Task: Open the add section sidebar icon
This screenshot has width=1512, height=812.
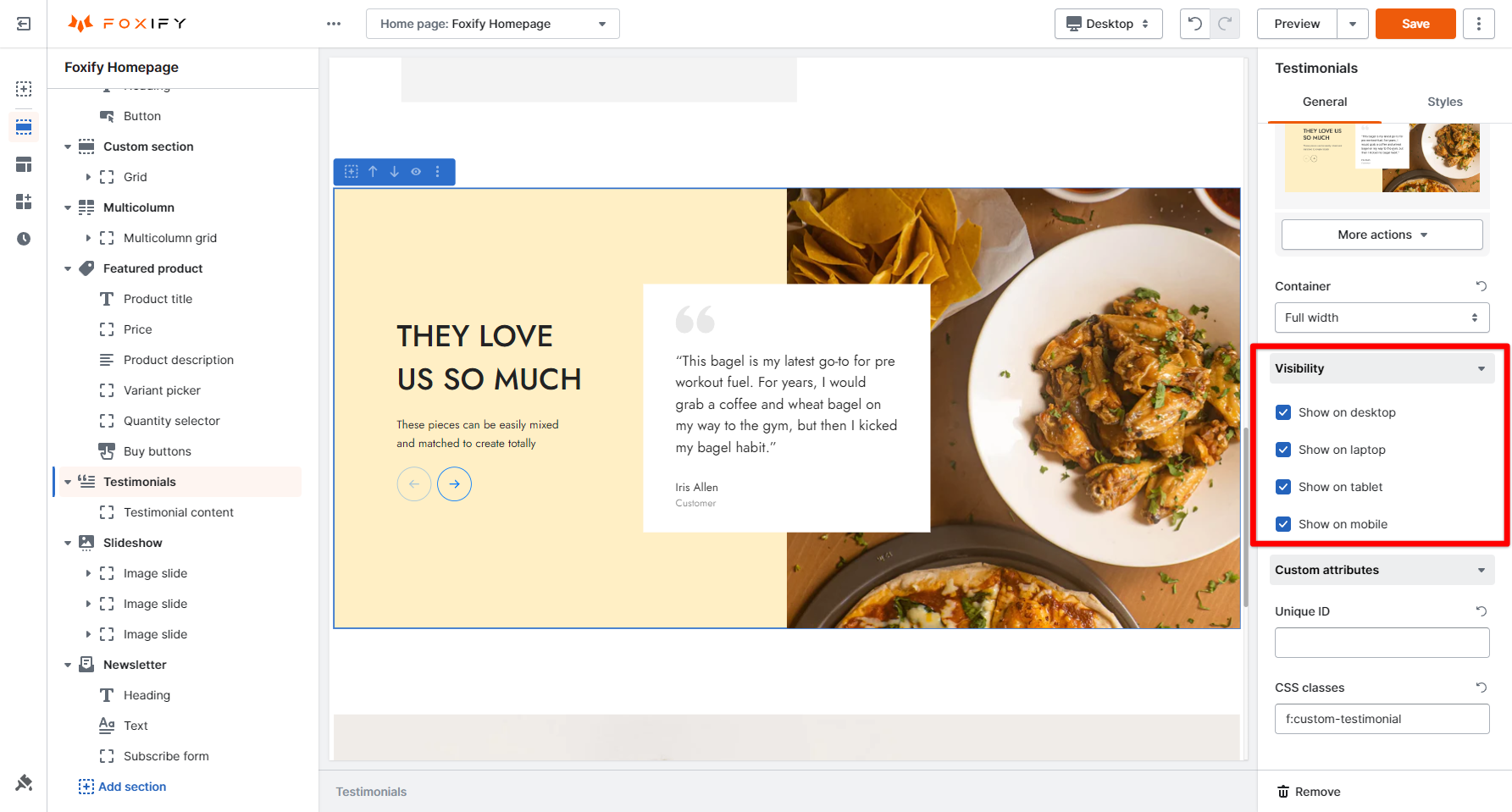Action: tap(24, 89)
